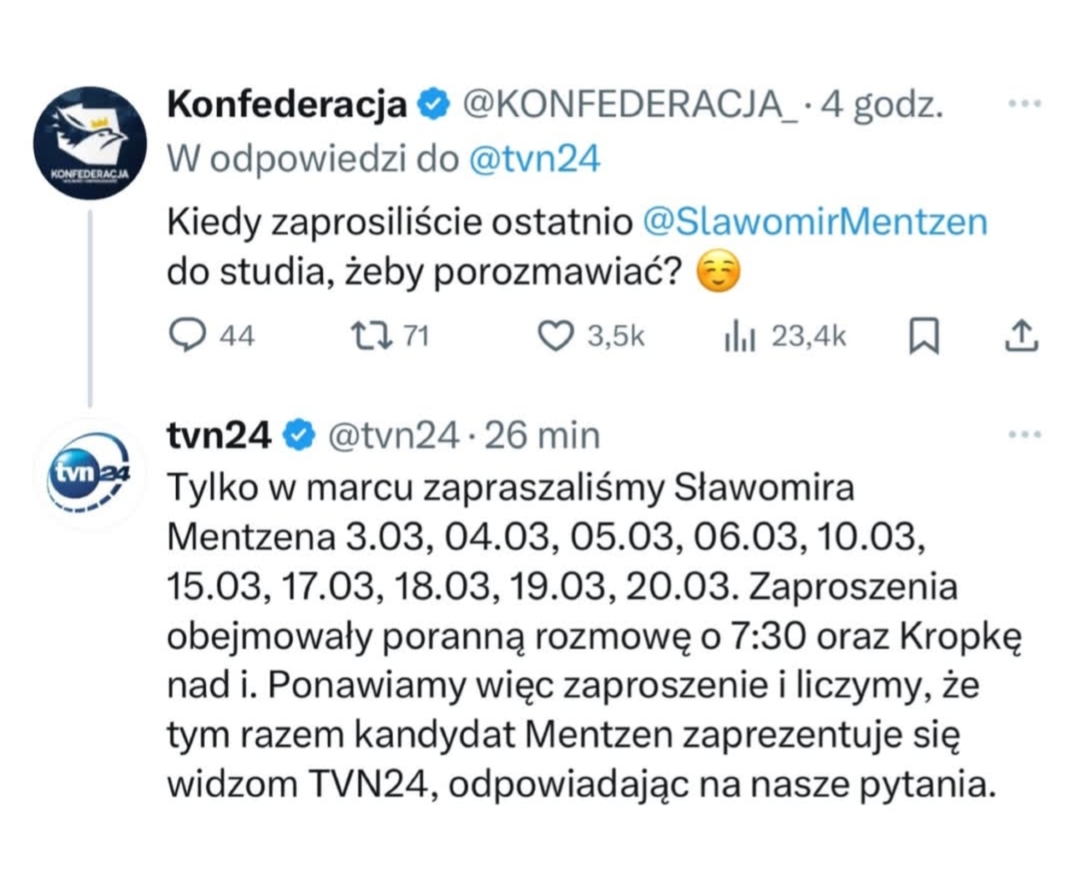Screen dimensions: 1079x882
Task: Click the share icon on Konfederacja's tweet
Action: pos(1020,337)
